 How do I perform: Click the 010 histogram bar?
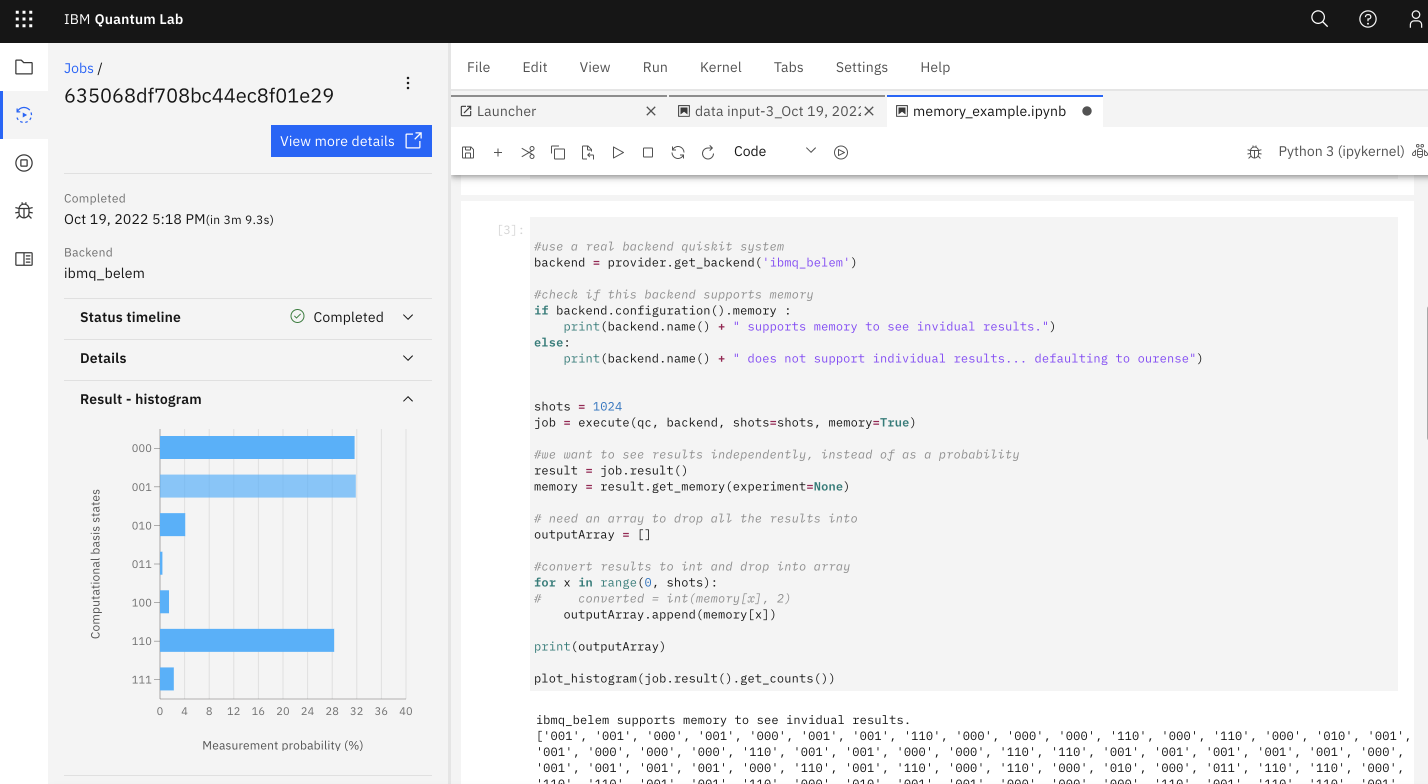point(172,525)
